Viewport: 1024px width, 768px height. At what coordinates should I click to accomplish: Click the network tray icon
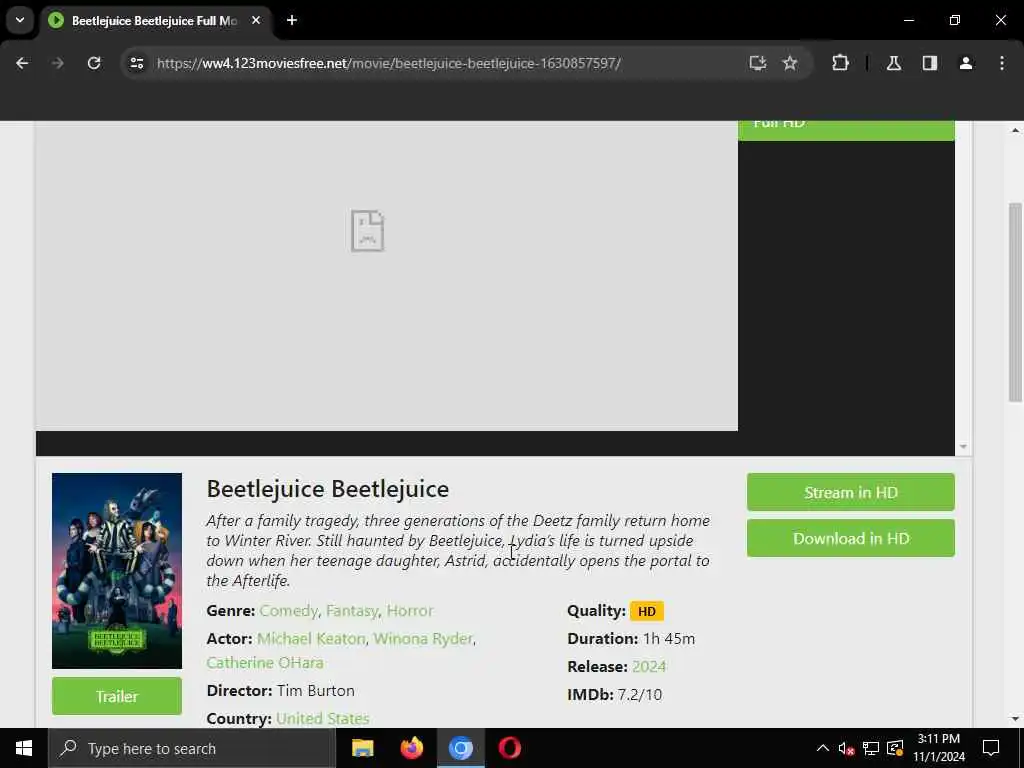tap(871, 748)
